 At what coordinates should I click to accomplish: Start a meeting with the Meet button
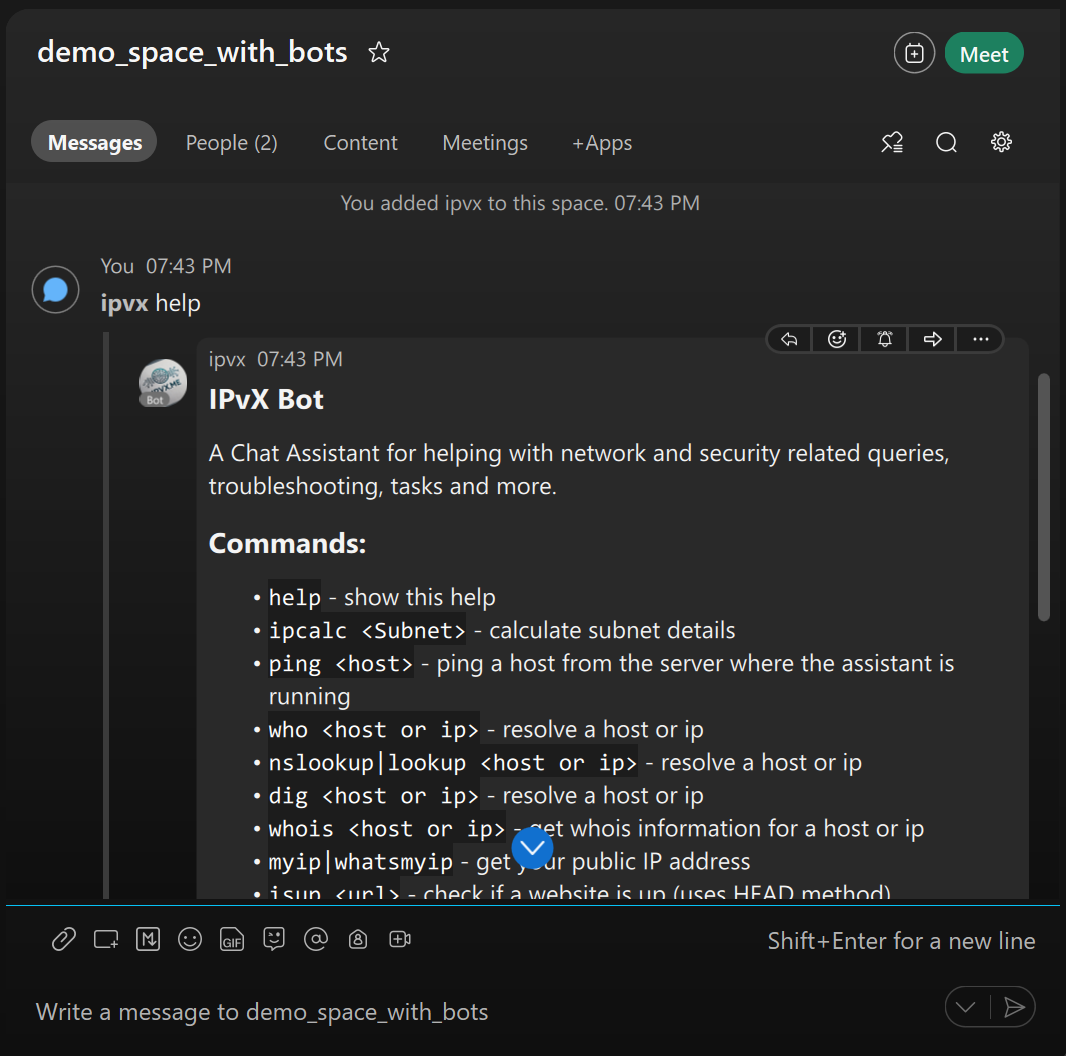(x=983, y=54)
